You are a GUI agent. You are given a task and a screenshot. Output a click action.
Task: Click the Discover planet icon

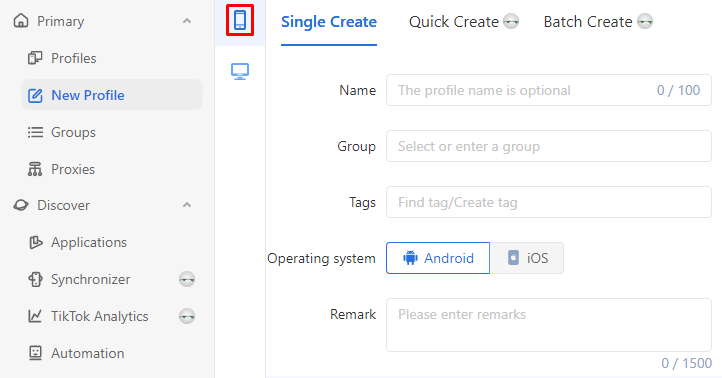coord(21,205)
